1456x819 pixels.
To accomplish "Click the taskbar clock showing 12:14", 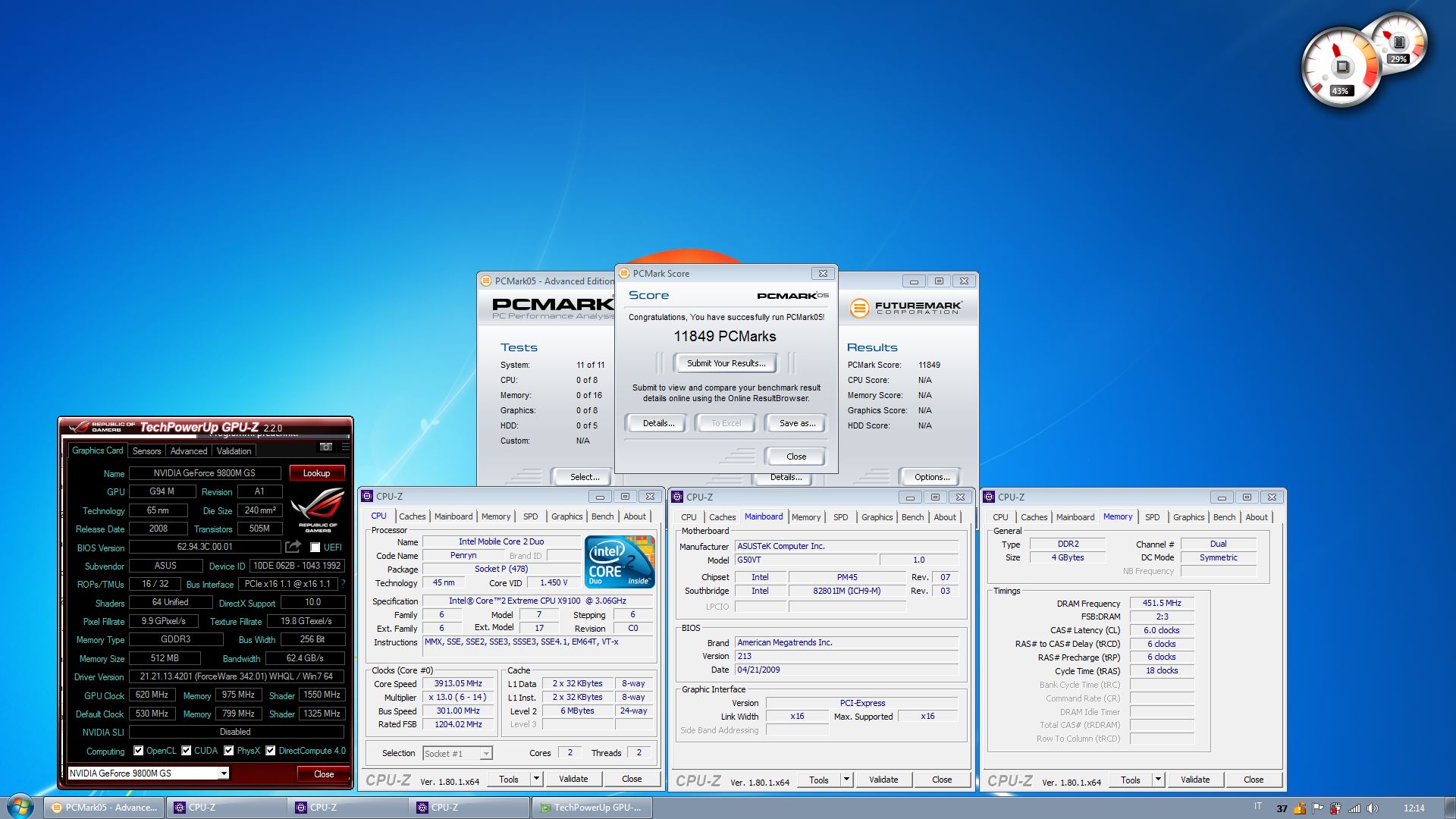I will click(1414, 808).
